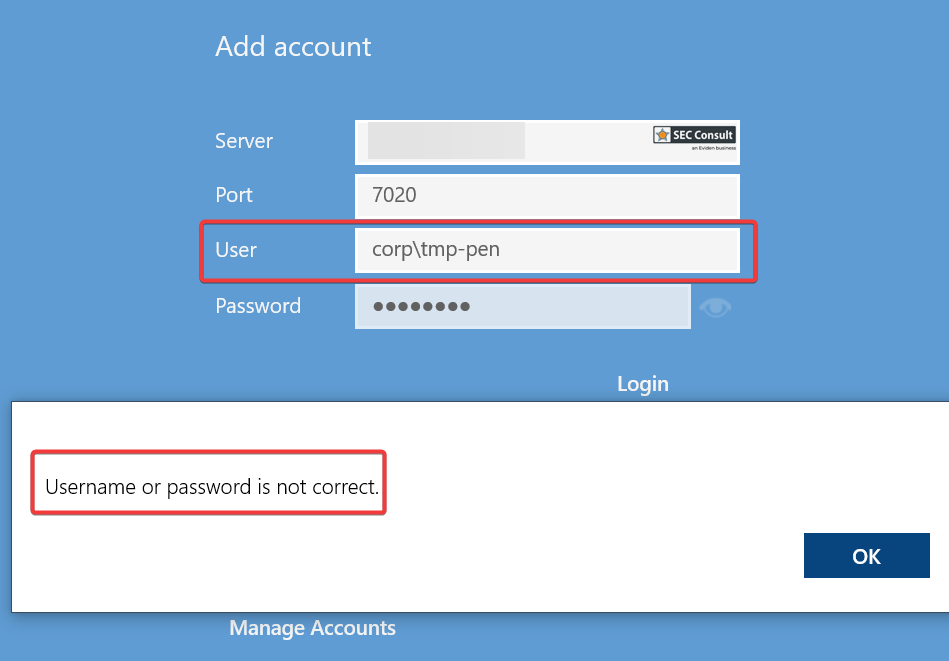The height and width of the screenshot is (661, 949).
Task: Click the Add account heading
Action: (293, 47)
